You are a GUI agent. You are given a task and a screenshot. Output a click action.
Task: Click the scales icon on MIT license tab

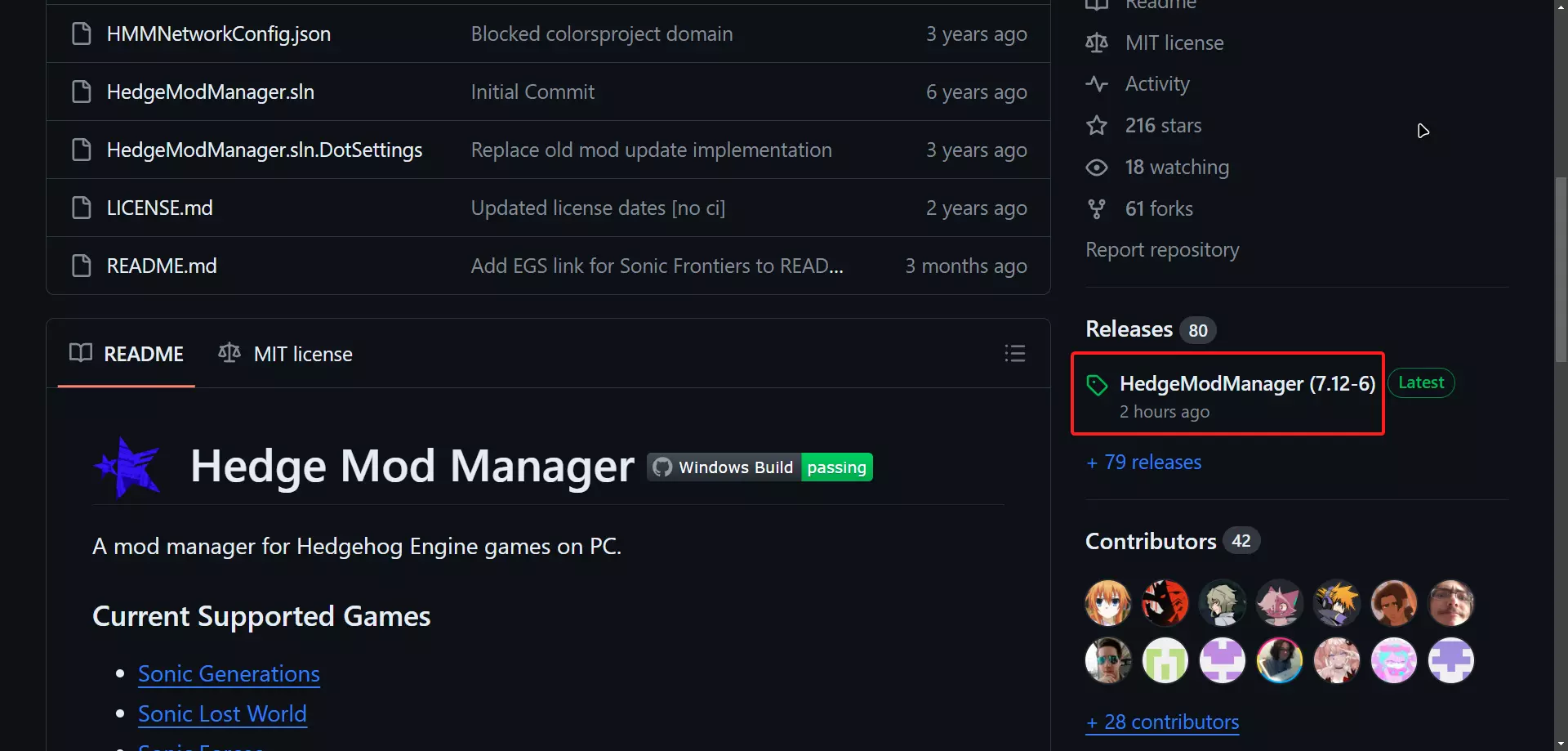(x=229, y=353)
